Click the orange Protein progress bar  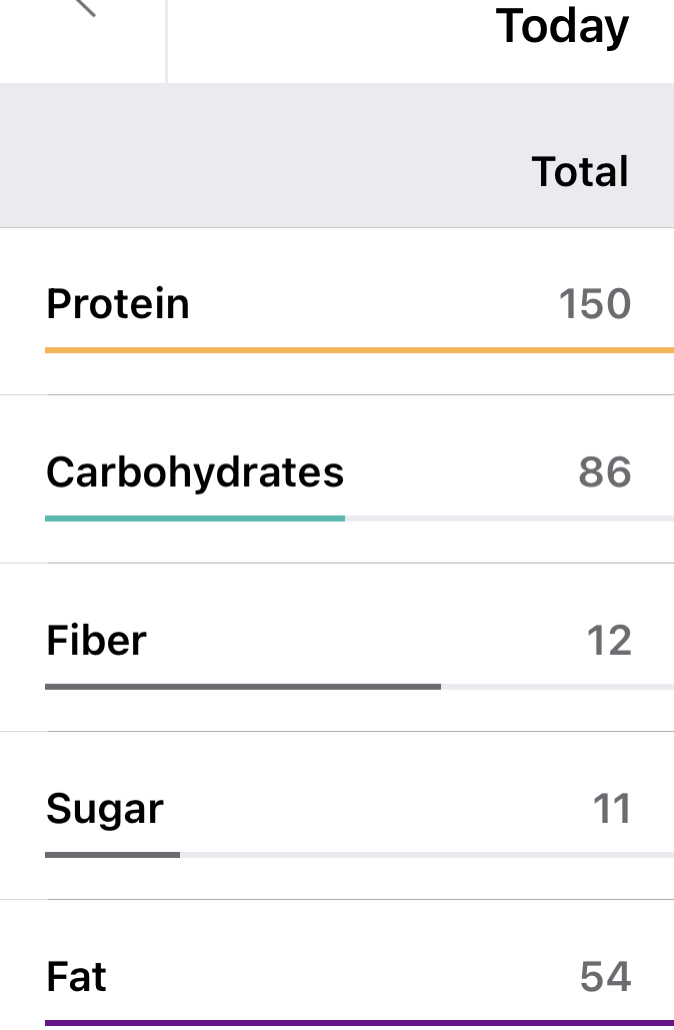(359, 350)
